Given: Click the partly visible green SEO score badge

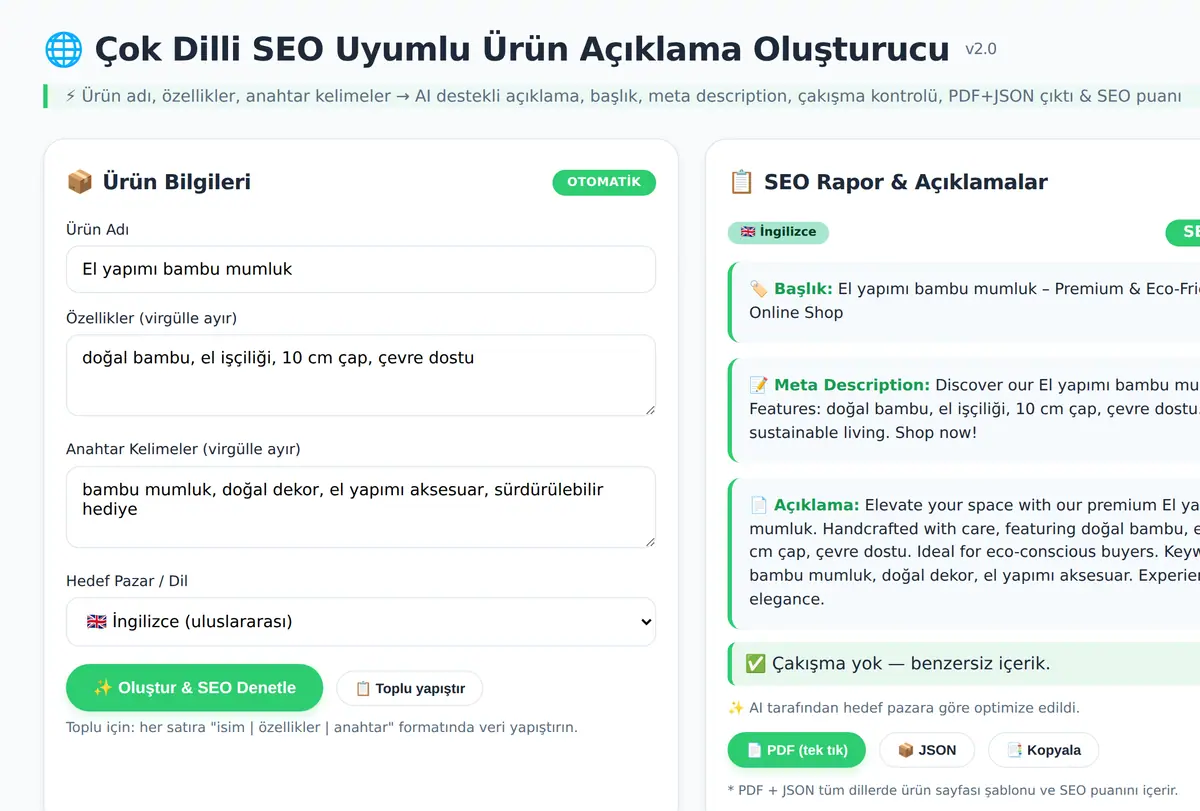Looking at the screenshot, I should tap(1183, 232).
